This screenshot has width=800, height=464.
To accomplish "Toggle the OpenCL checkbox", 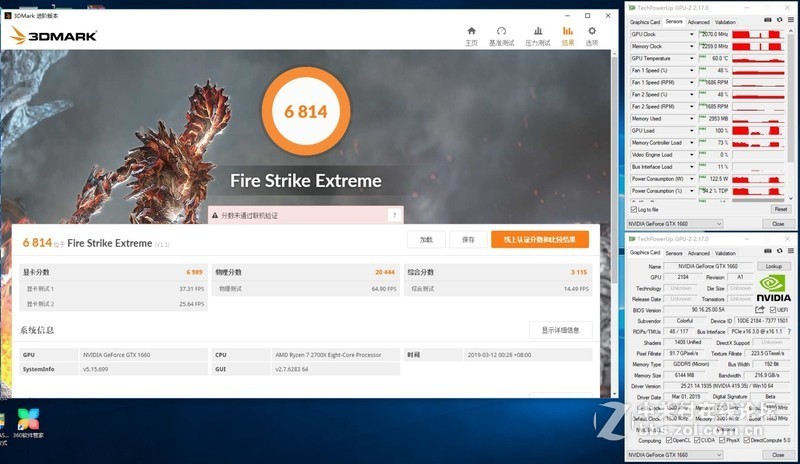I will 668,440.
